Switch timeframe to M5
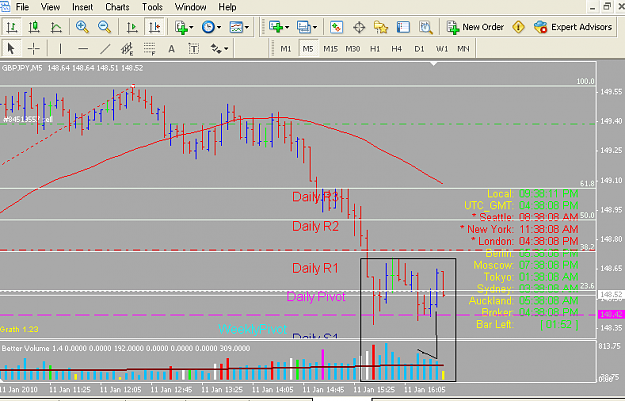The height and width of the screenshot is (401, 625). [x=308, y=49]
